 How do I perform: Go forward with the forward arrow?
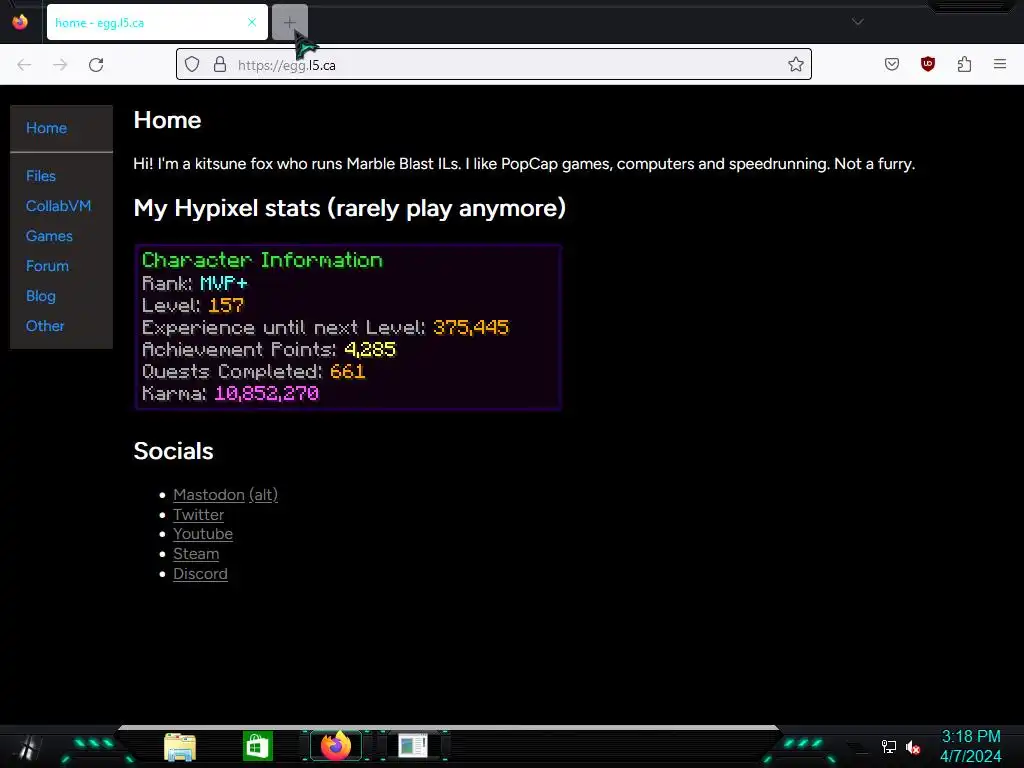coord(60,65)
